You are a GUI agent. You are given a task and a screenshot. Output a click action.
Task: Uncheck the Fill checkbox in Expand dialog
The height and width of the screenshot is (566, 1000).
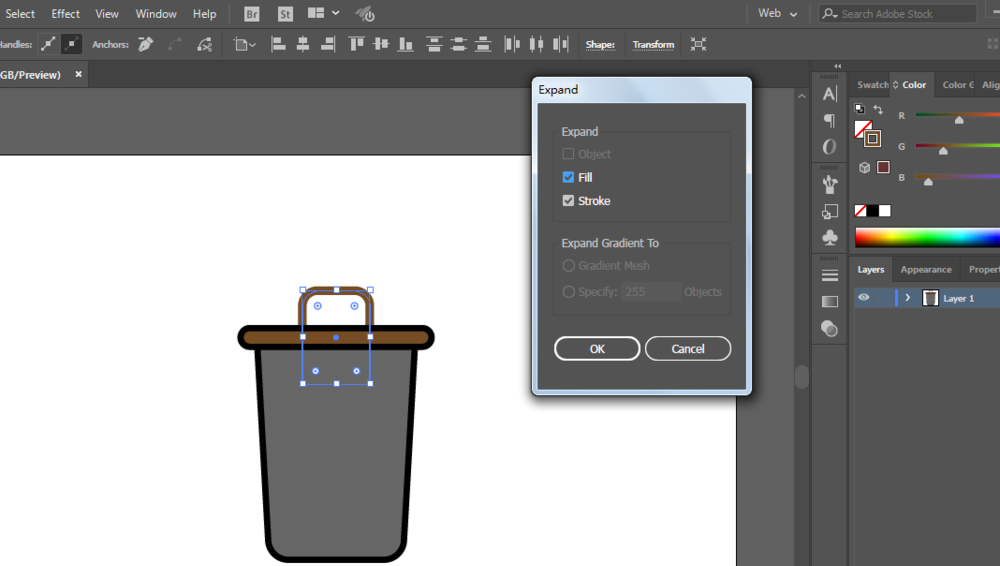coord(569,177)
